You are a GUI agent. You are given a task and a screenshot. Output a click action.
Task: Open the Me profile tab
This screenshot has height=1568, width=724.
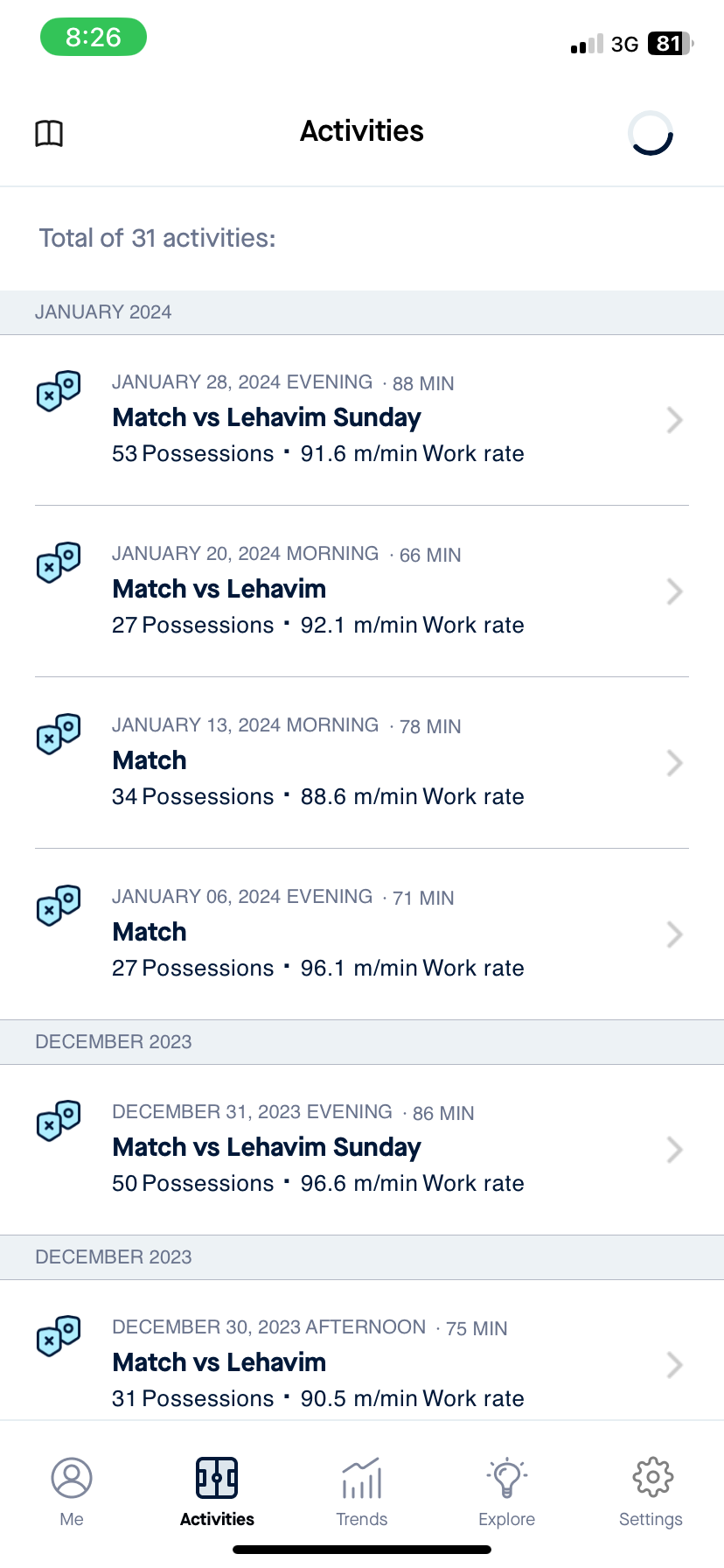[72, 1492]
